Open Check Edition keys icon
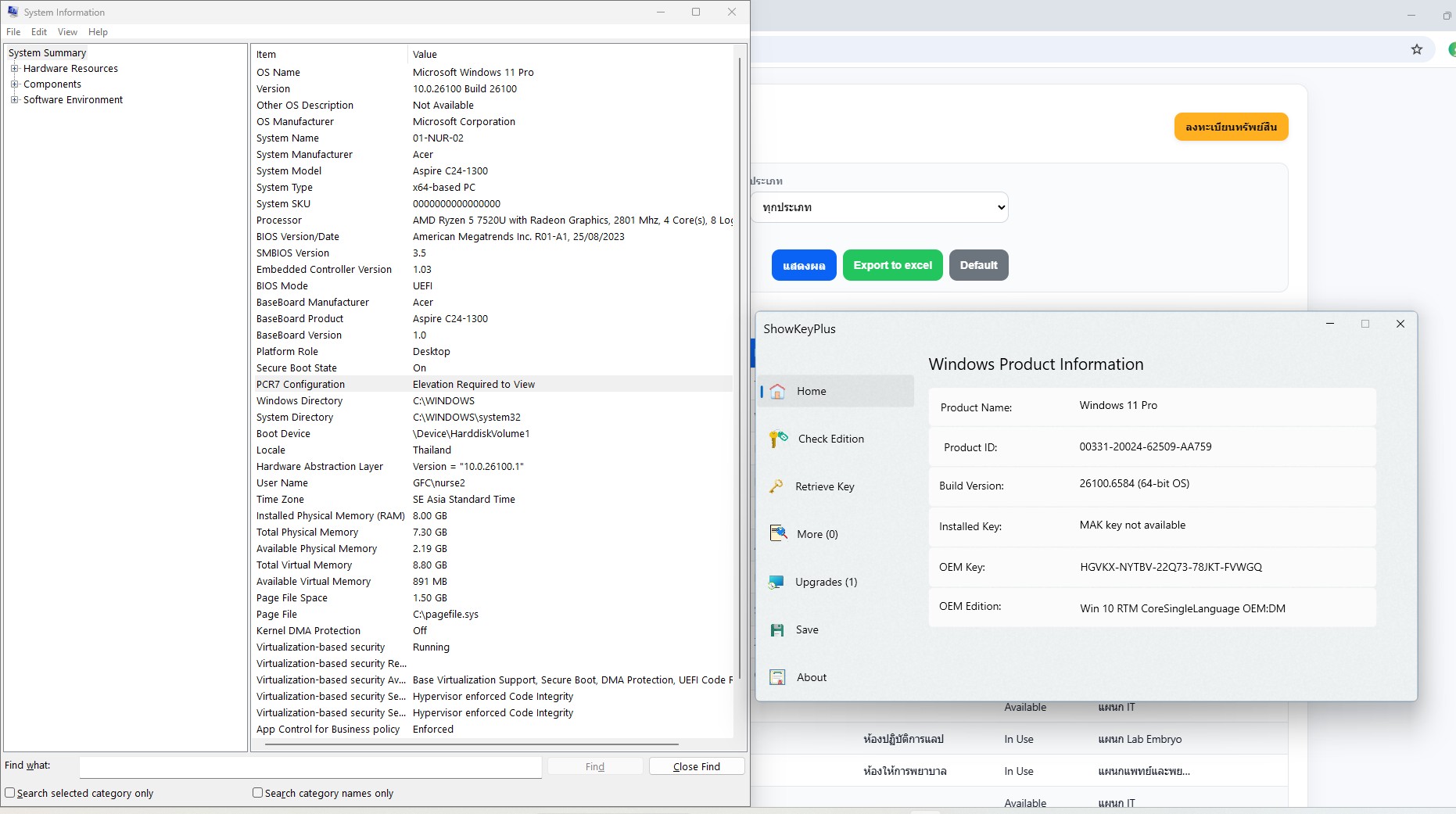This screenshot has height=814, width=1456. [x=778, y=439]
